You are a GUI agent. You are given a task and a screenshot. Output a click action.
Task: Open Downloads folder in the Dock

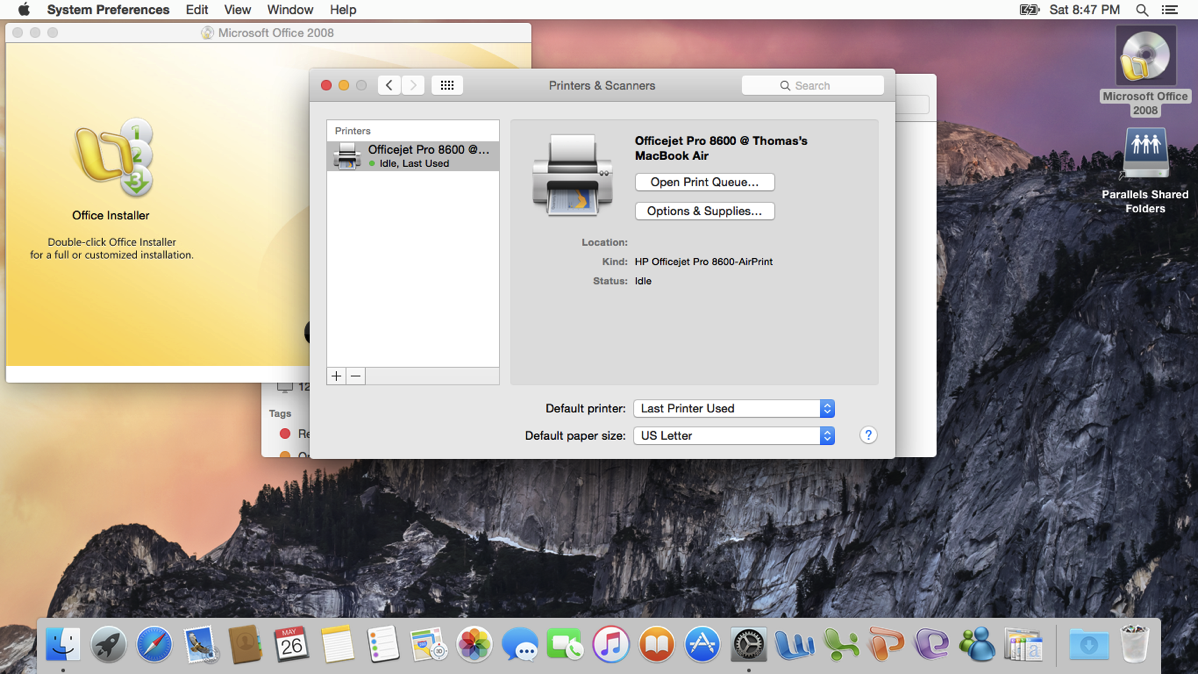coord(1089,644)
